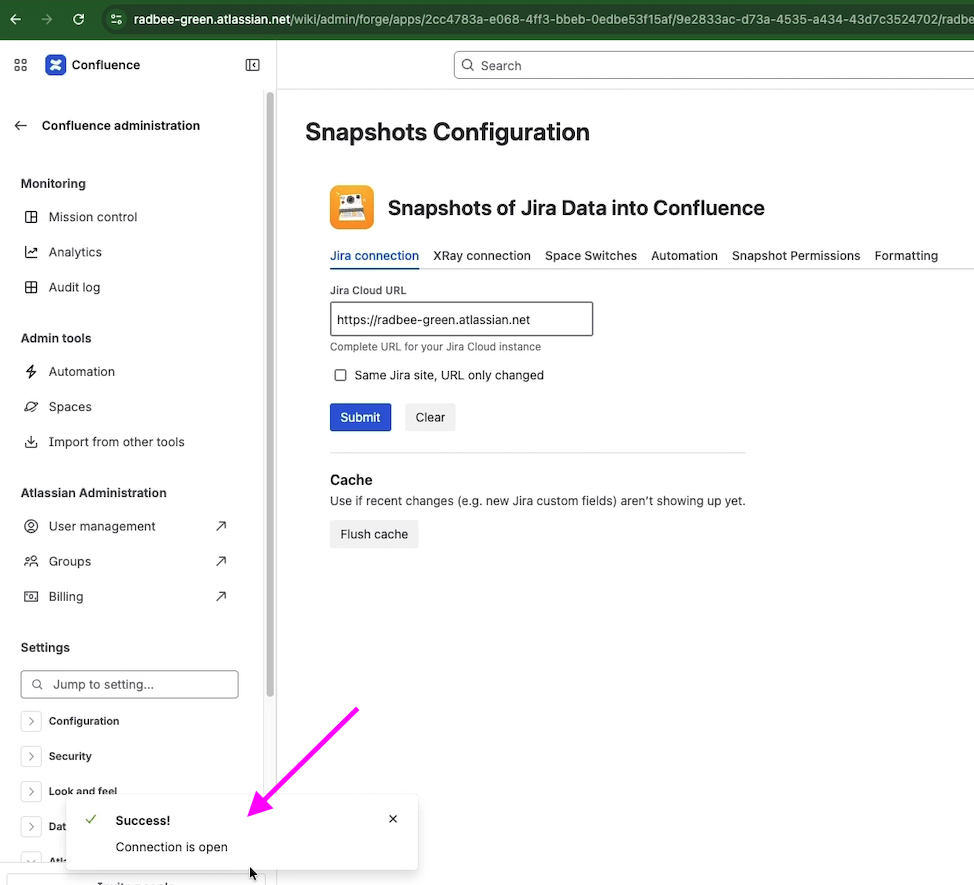Image resolution: width=974 pixels, height=885 pixels.
Task: Click the browser forward arrow
Action: pyautogui.click(x=47, y=19)
